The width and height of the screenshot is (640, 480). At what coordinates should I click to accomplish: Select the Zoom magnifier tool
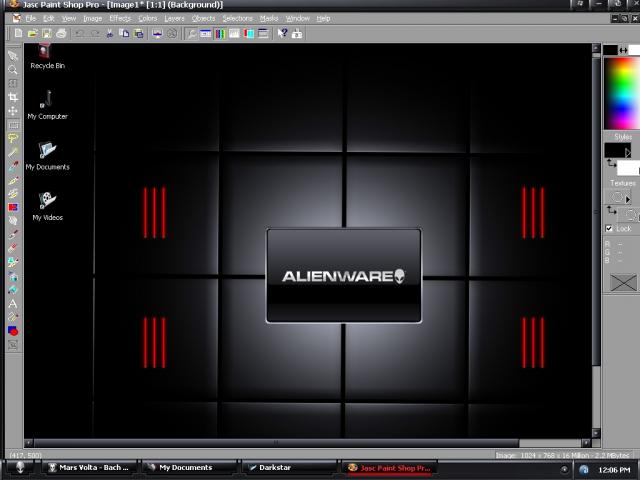[13, 70]
